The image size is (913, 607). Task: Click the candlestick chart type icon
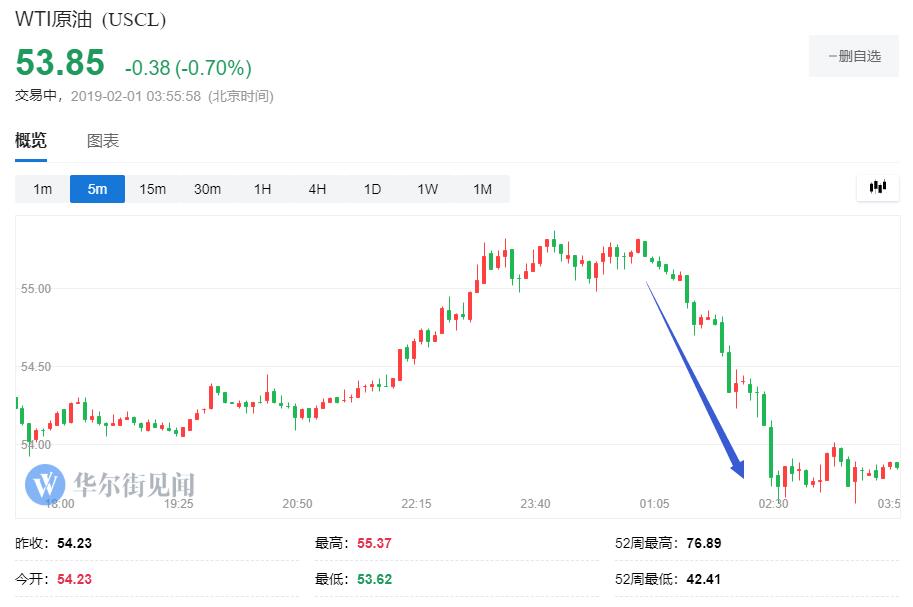tap(878, 187)
